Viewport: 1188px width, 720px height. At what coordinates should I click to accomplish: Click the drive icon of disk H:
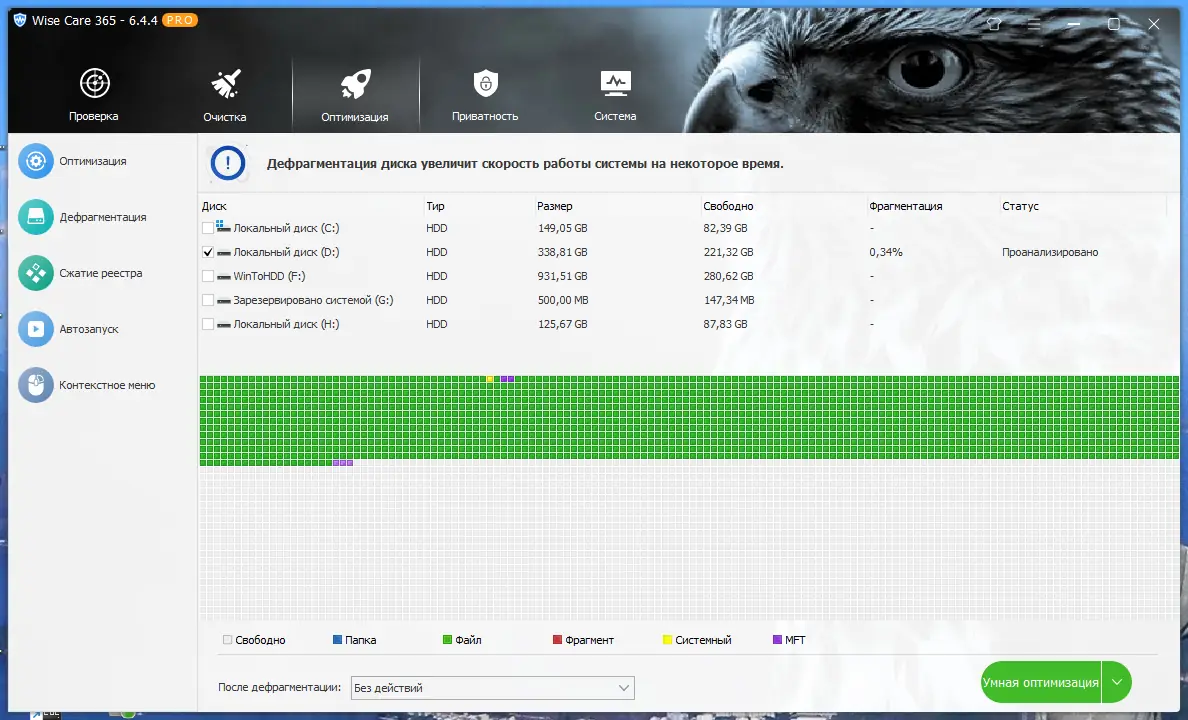(224, 324)
